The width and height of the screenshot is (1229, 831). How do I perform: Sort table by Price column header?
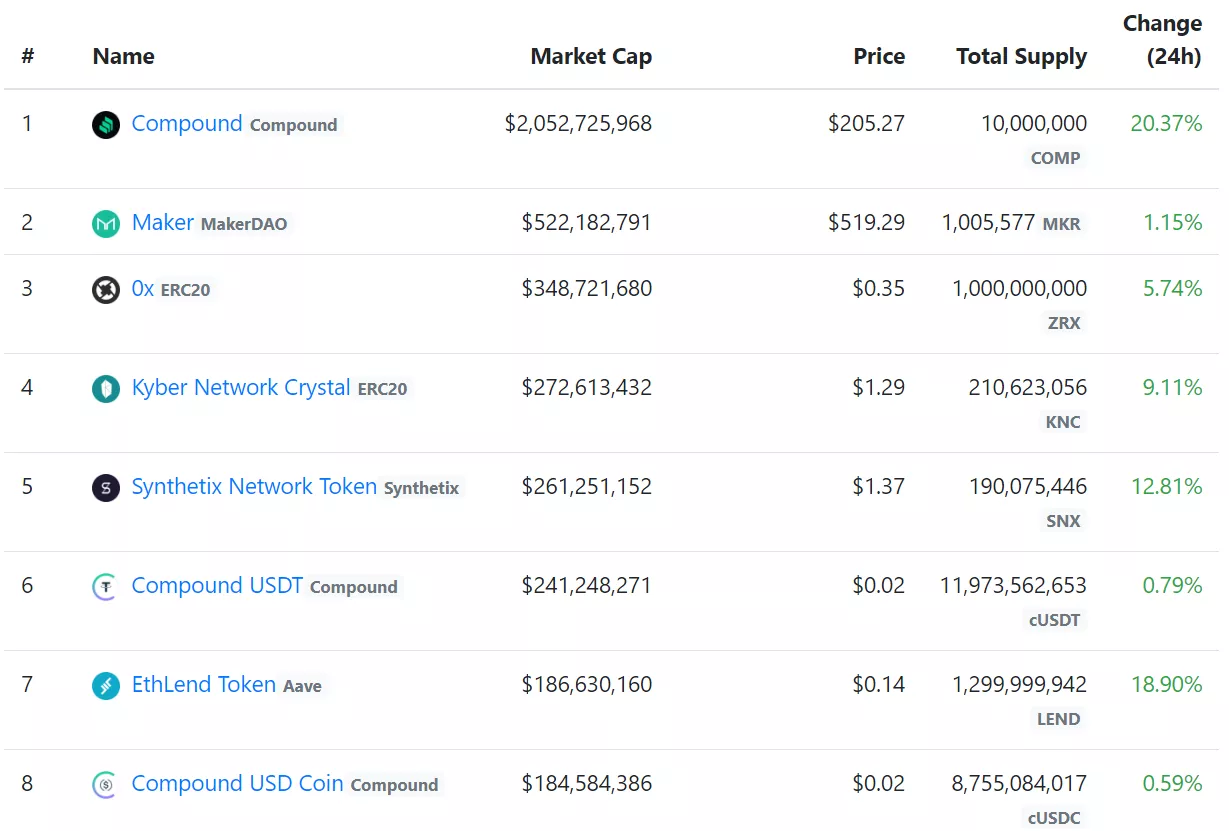[879, 57]
